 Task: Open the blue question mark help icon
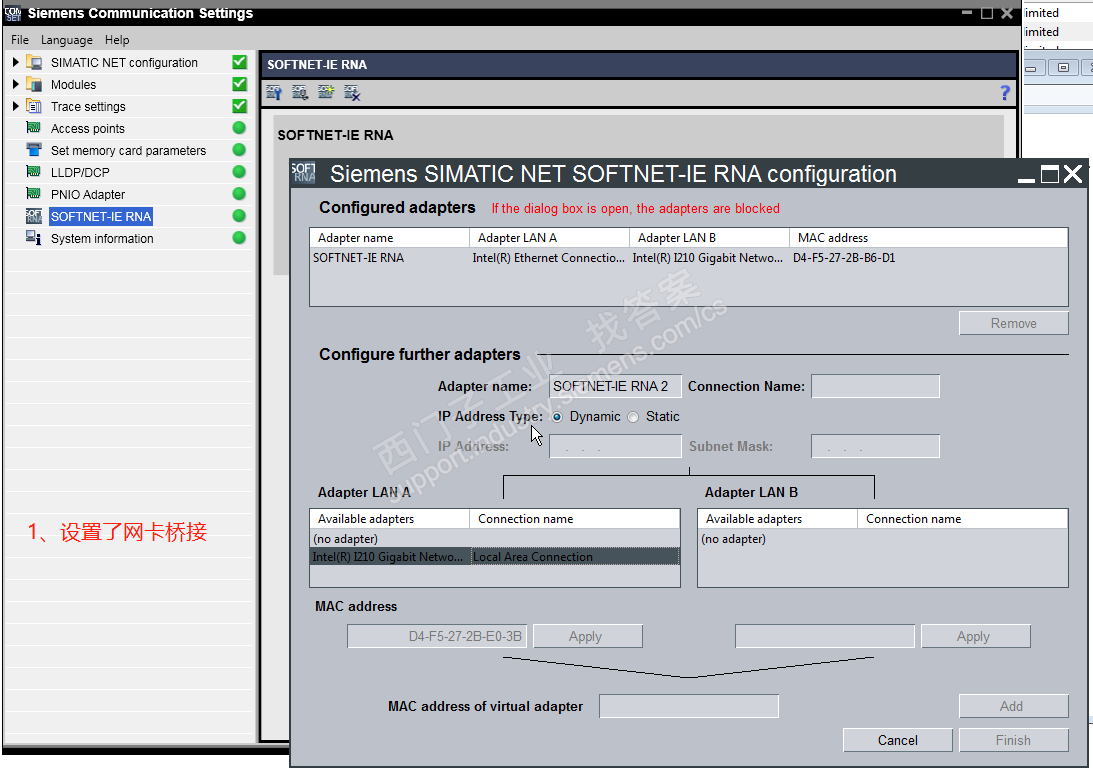pos(1004,92)
